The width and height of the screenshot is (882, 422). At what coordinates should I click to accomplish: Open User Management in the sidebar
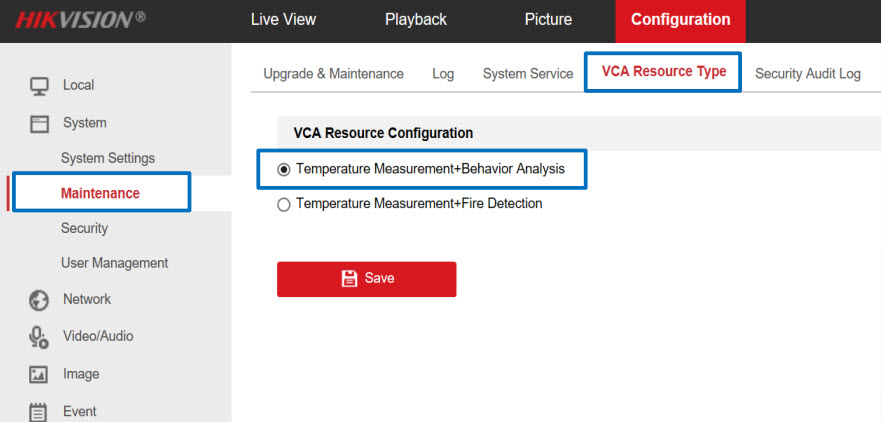pyautogui.click(x=114, y=263)
